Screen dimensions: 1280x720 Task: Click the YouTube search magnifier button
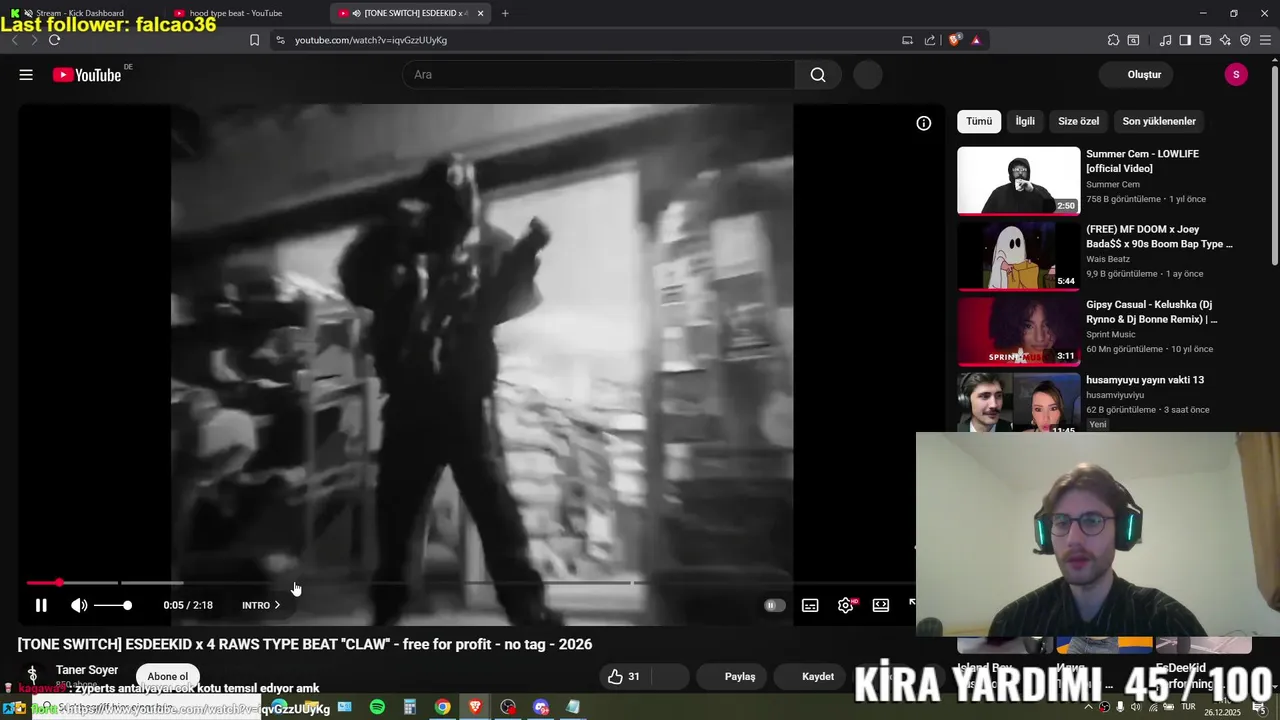[818, 75]
